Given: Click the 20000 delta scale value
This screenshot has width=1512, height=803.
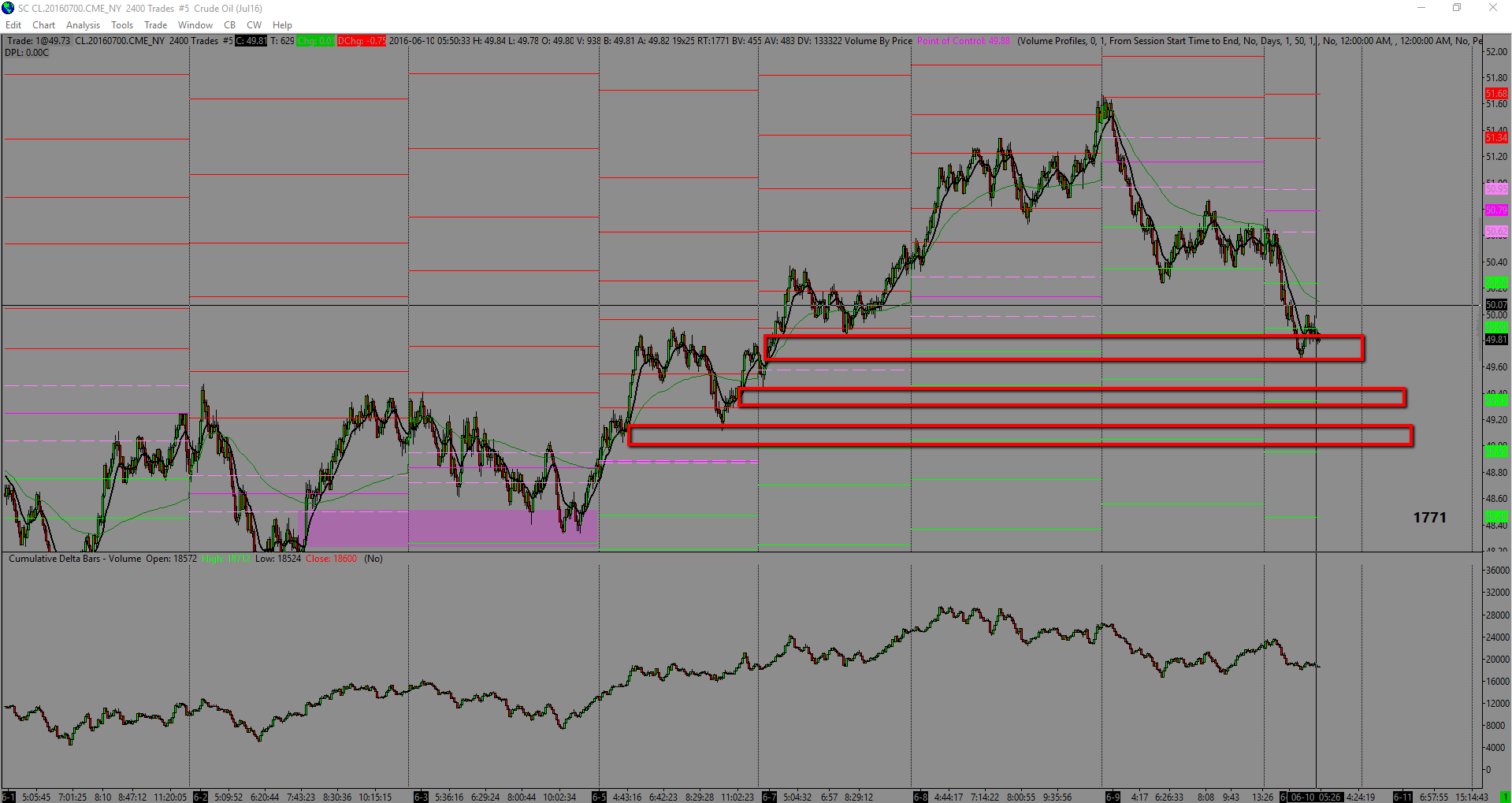Looking at the screenshot, I should tap(1497, 660).
